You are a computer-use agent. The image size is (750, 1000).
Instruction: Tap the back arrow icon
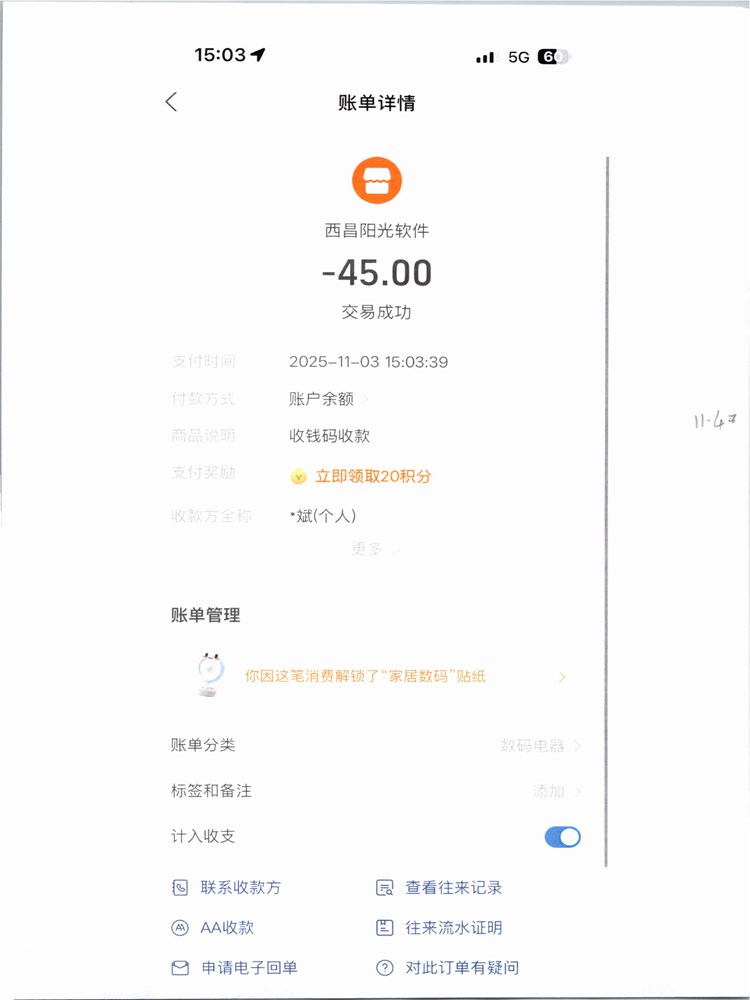pos(171,102)
